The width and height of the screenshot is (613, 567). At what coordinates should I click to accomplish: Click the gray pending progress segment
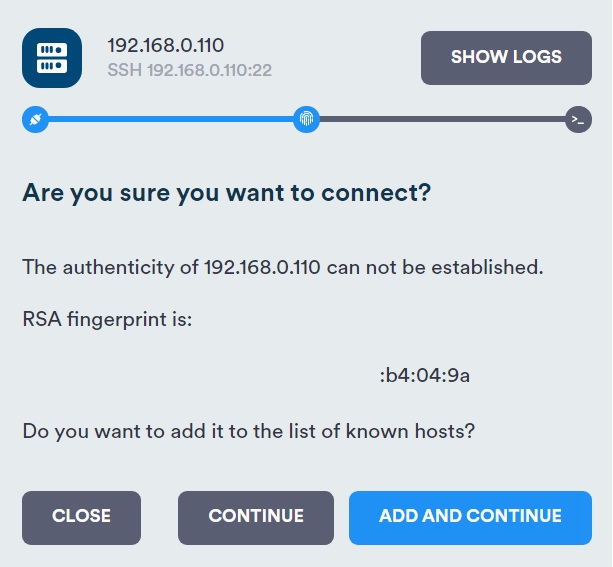[442, 120]
